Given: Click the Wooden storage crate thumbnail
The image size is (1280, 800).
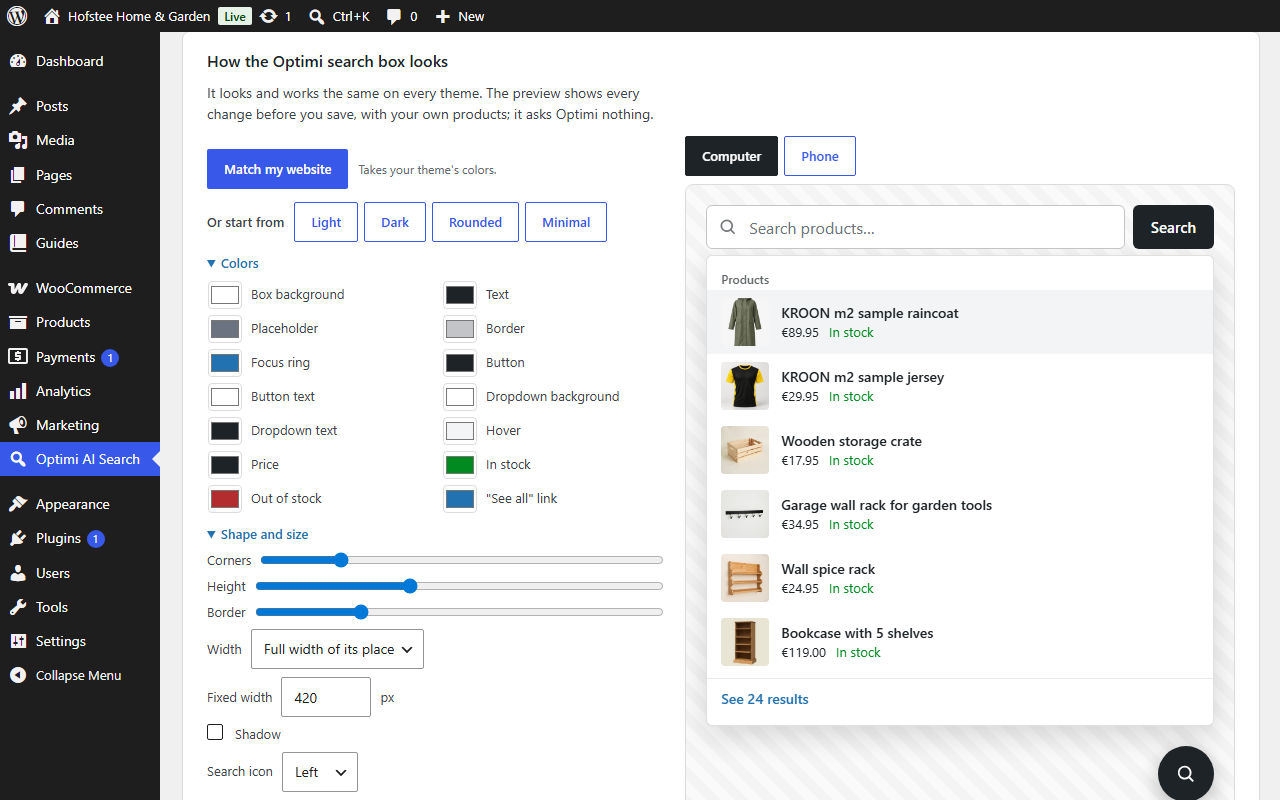Looking at the screenshot, I should pyautogui.click(x=745, y=450).
